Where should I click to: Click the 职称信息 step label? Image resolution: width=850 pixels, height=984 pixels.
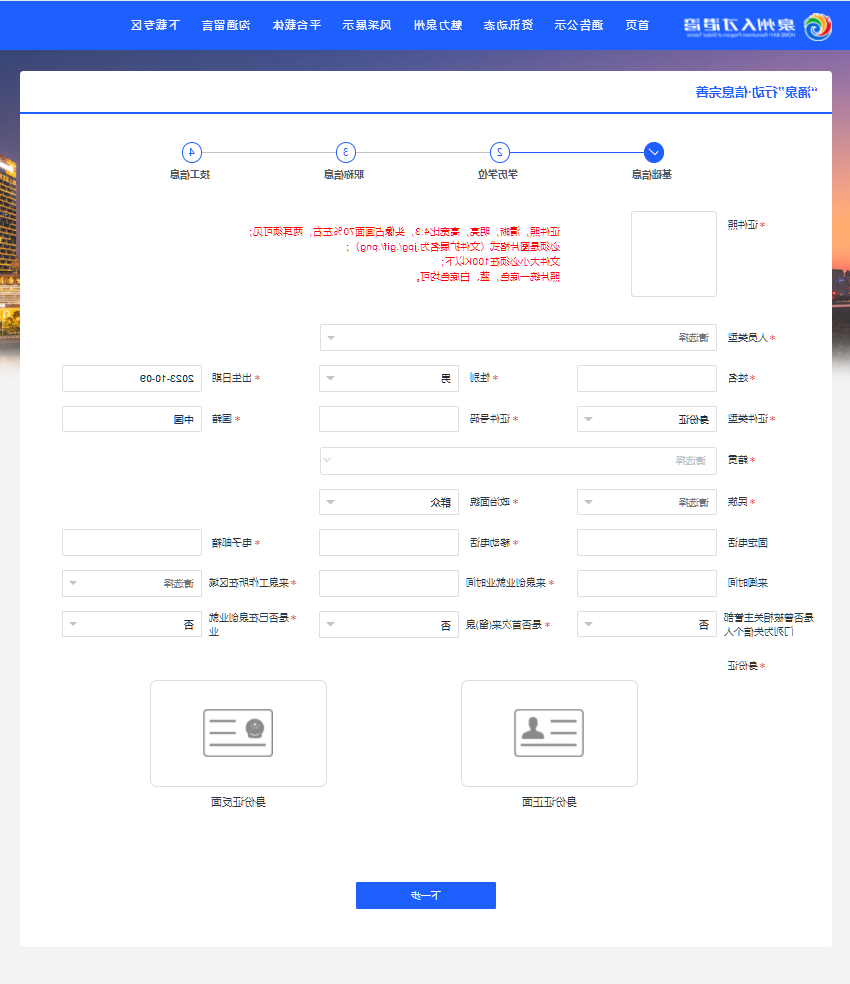pyautogui.click(x=344, y=174)
